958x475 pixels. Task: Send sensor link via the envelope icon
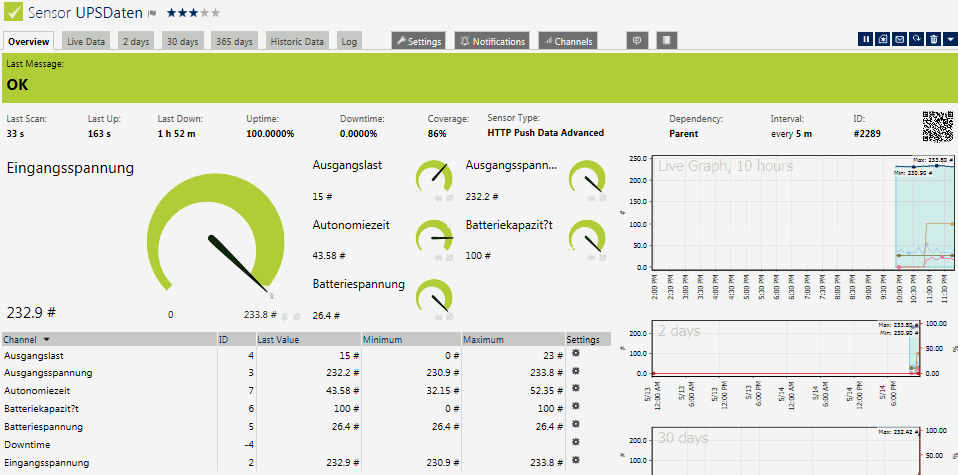(899, 39)
